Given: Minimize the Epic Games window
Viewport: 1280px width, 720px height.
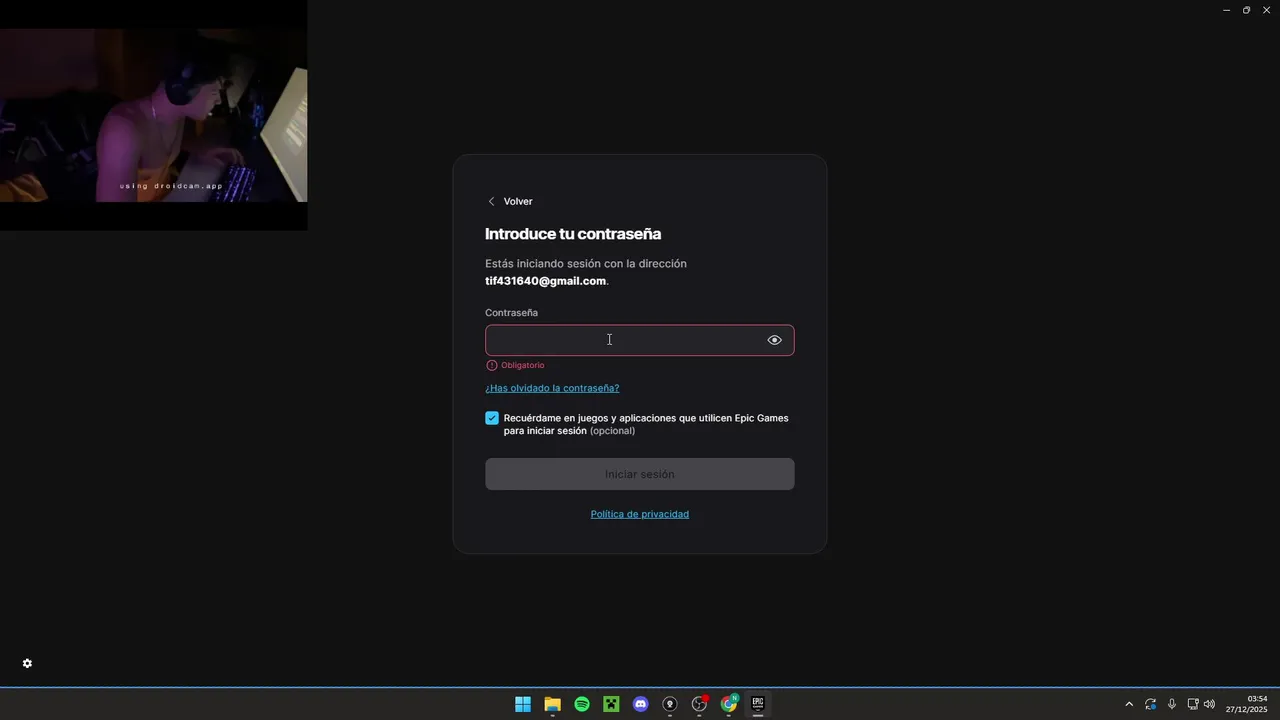Looking at the screenshot, I should click(x=1227, y=10).
